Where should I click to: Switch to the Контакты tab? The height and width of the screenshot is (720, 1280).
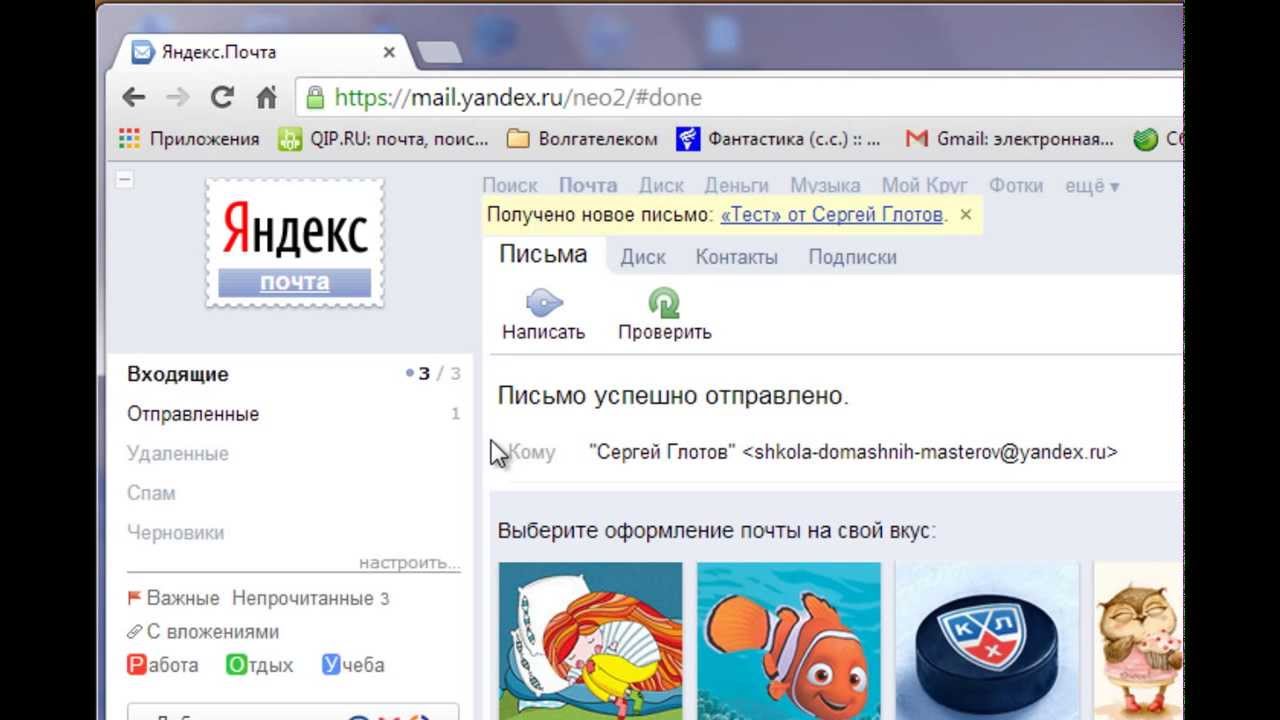tap(736, 257)
